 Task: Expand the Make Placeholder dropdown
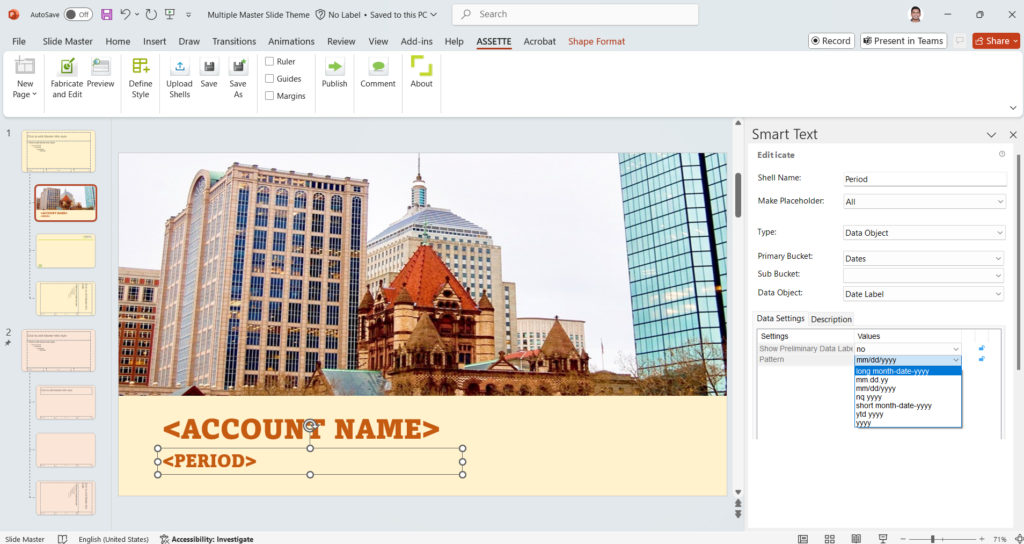click(x=1000, y=202)
